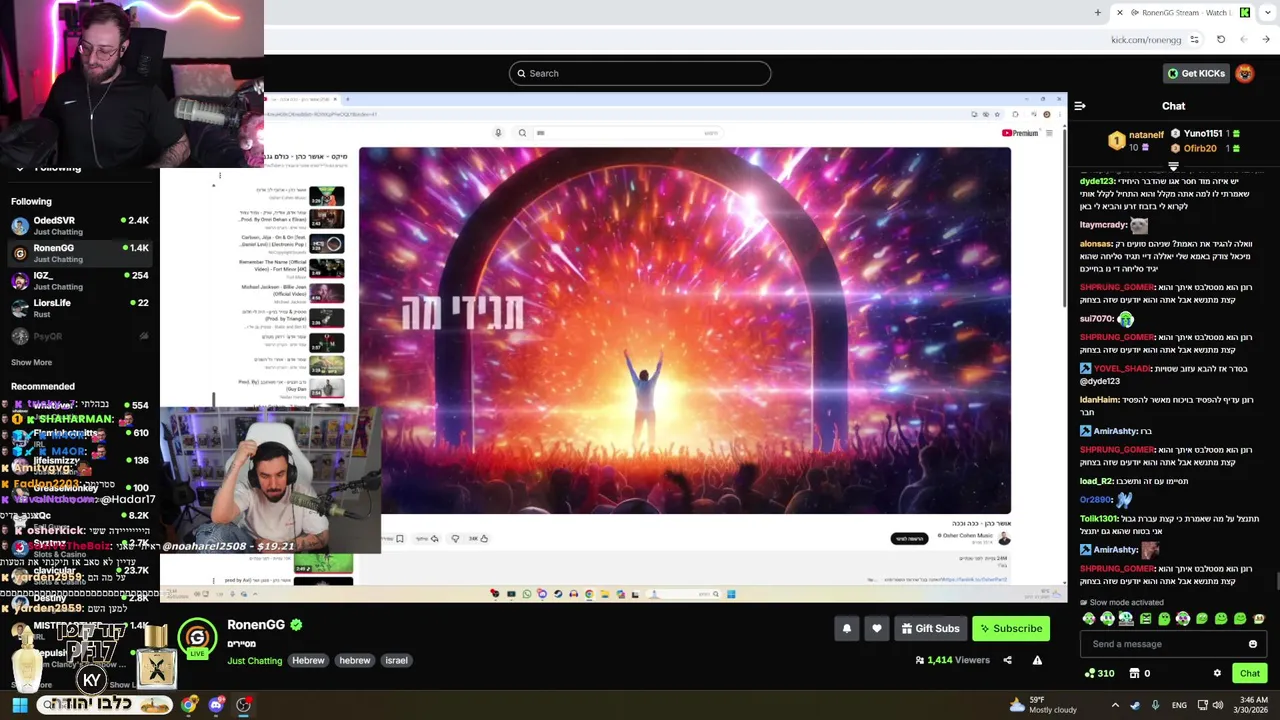Viewport: 1280px width, 720px height.
Task: Open Discord from the taskbar
Action: click(x=216, y=705)
